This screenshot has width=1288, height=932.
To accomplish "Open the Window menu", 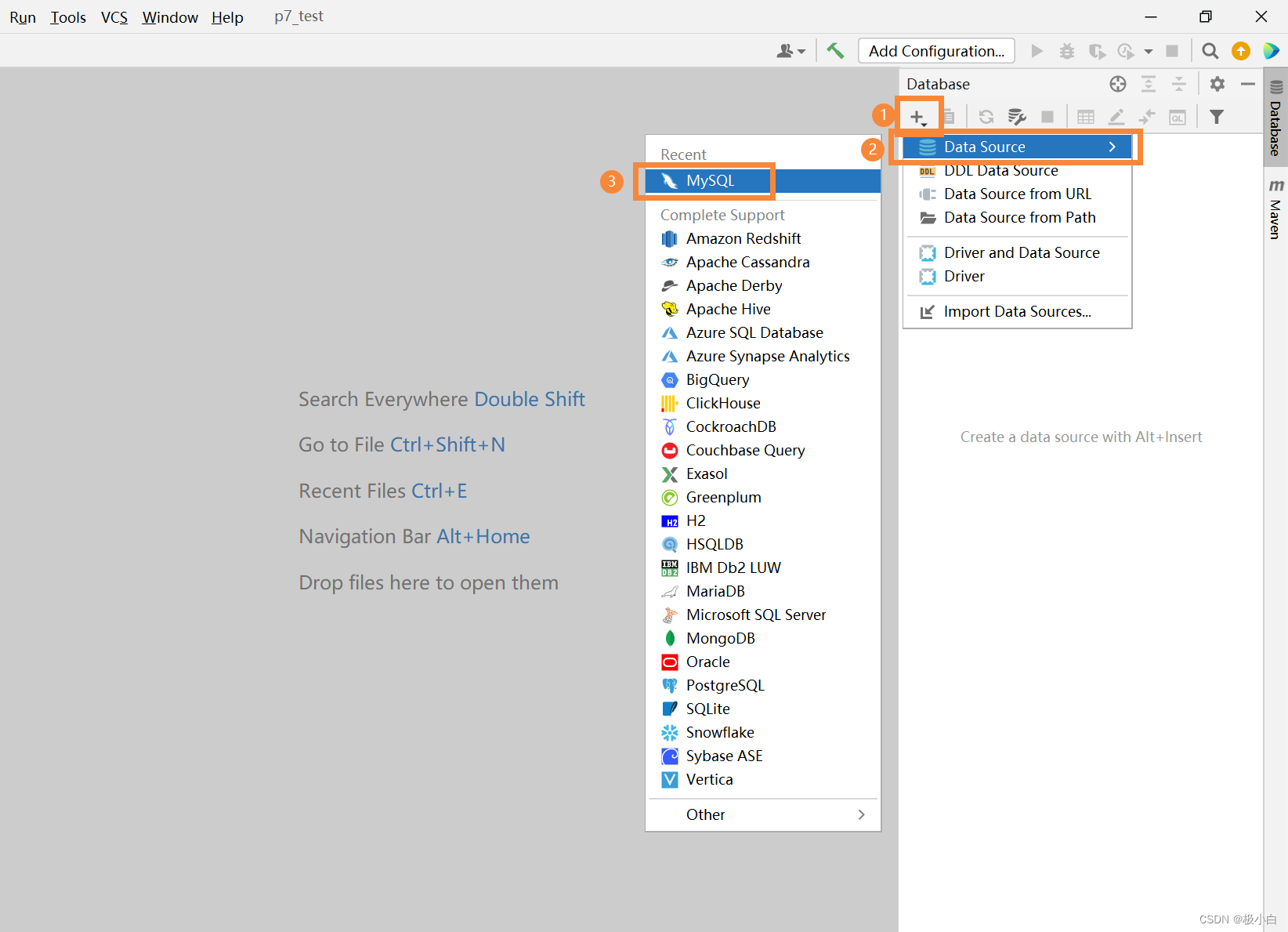I will pyautogui.click(x=170, y=16).
